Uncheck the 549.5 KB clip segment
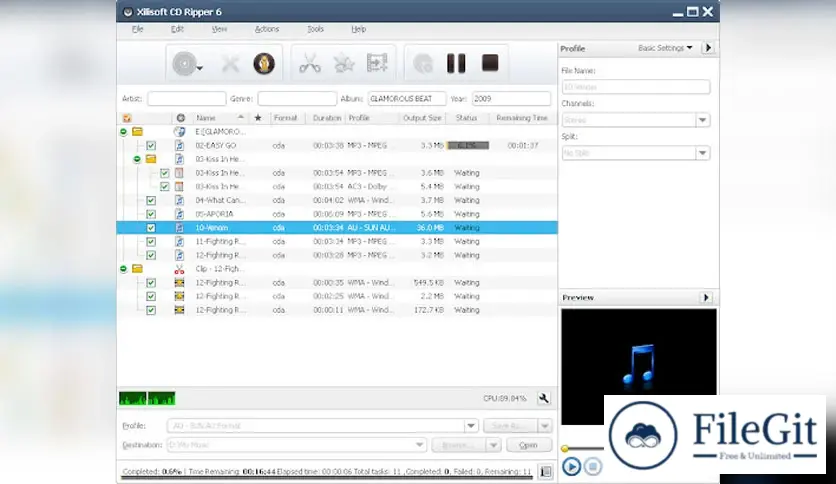 151,283
